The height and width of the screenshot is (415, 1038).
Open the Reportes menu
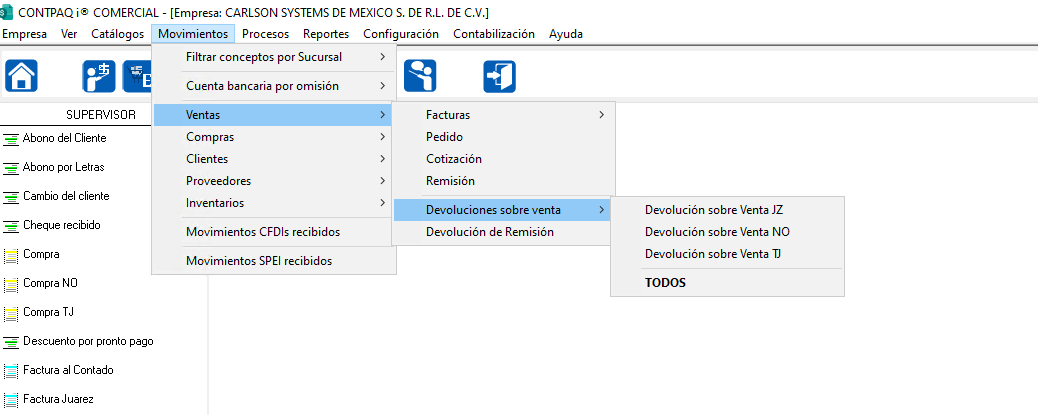326,34
